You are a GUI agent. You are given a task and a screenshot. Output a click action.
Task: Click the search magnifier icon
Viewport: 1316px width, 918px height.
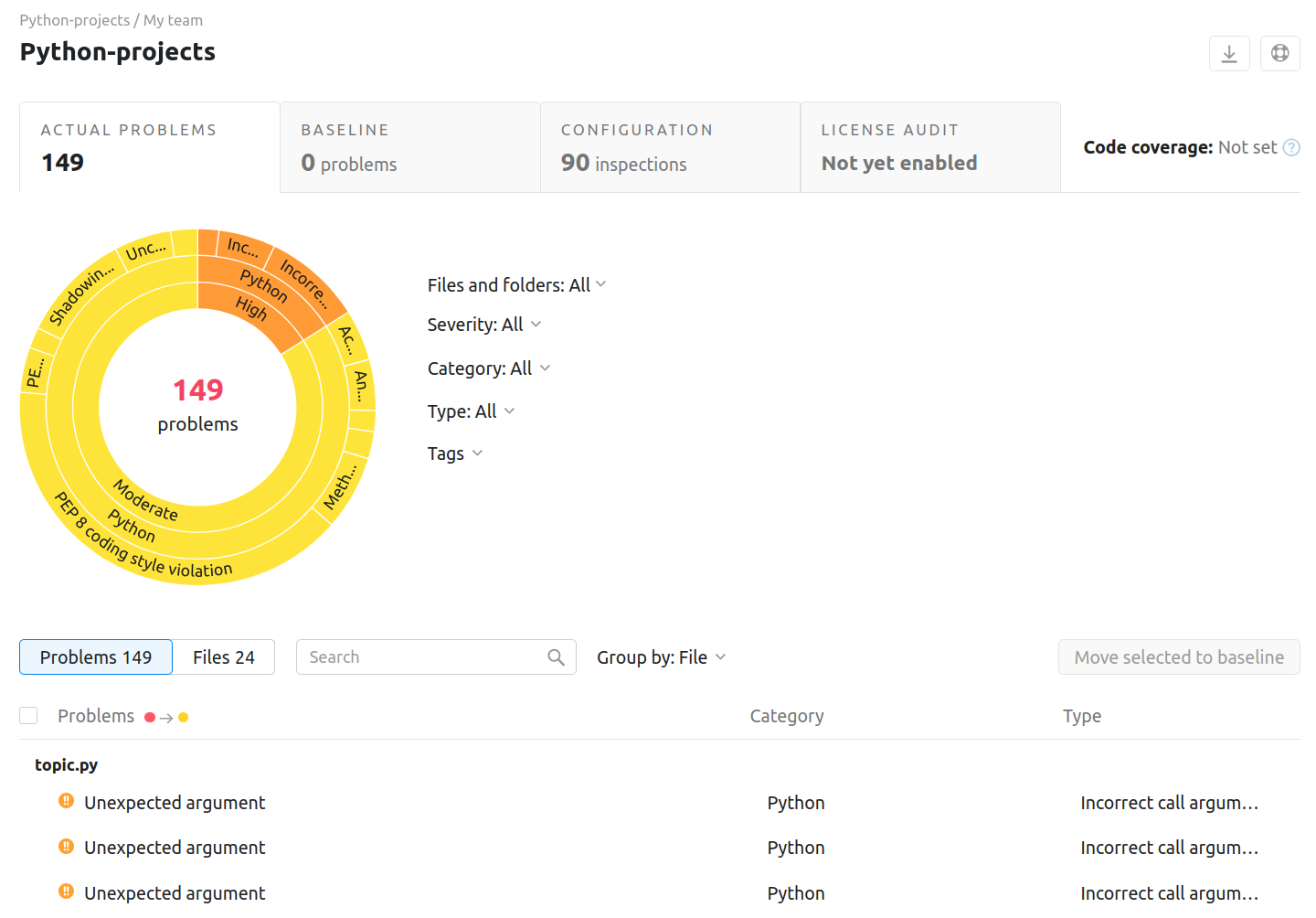[556, 657]
